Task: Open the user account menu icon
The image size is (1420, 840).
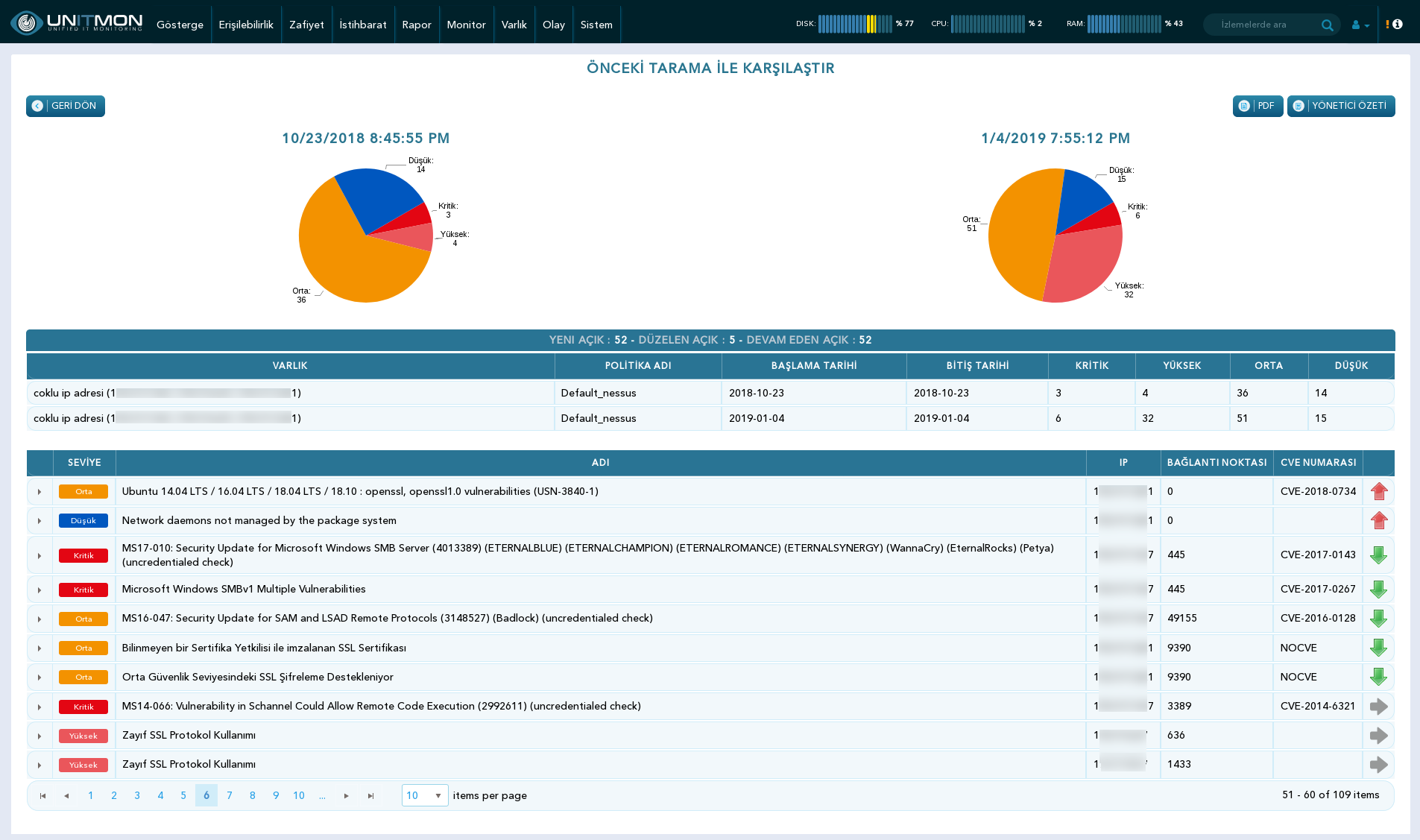Action: [1360, 25]
